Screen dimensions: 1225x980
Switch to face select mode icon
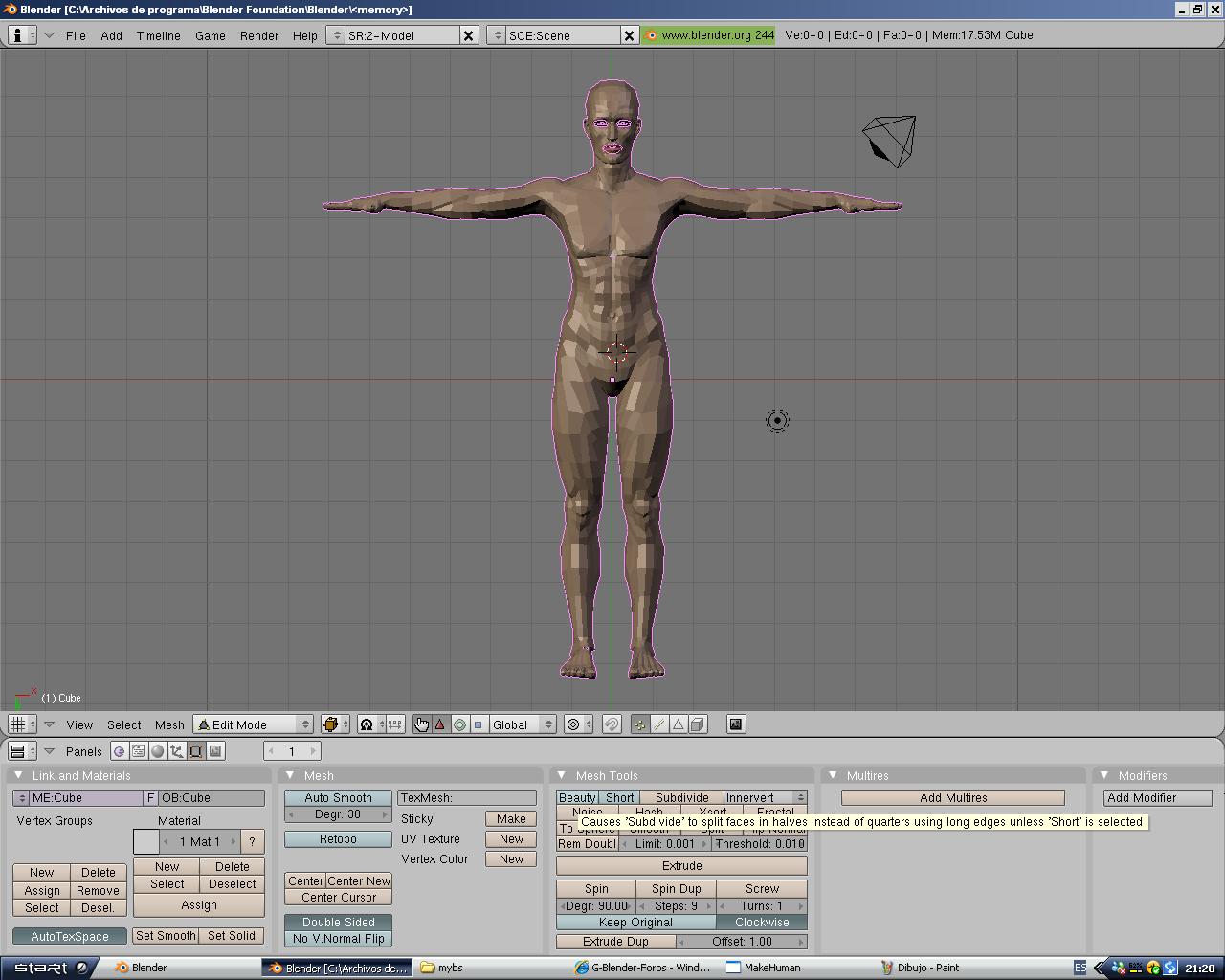point(679,724)
